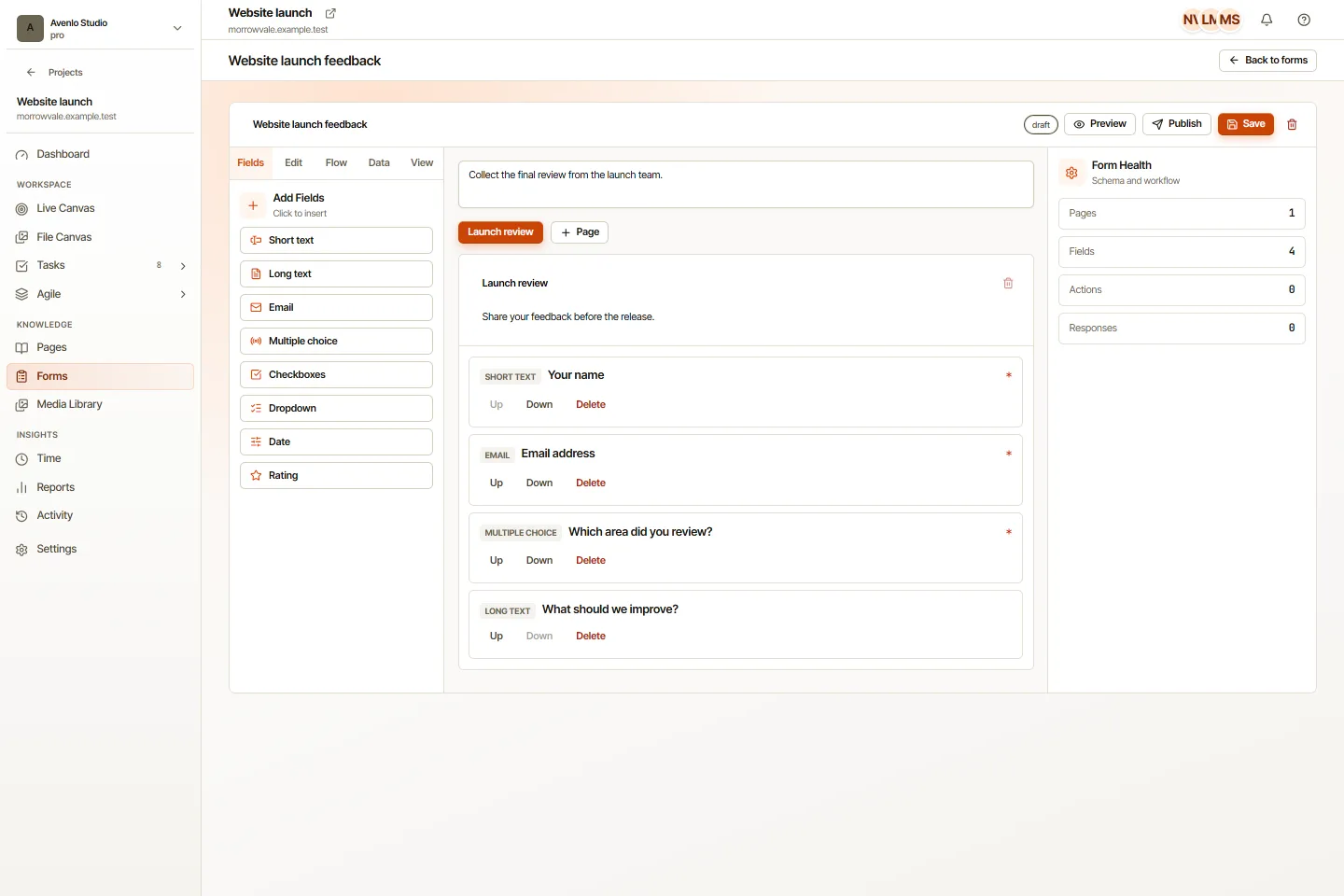Screen dimensions: 1344x896
Task: Open Reports in the sidebar
Action: (100, 487)
